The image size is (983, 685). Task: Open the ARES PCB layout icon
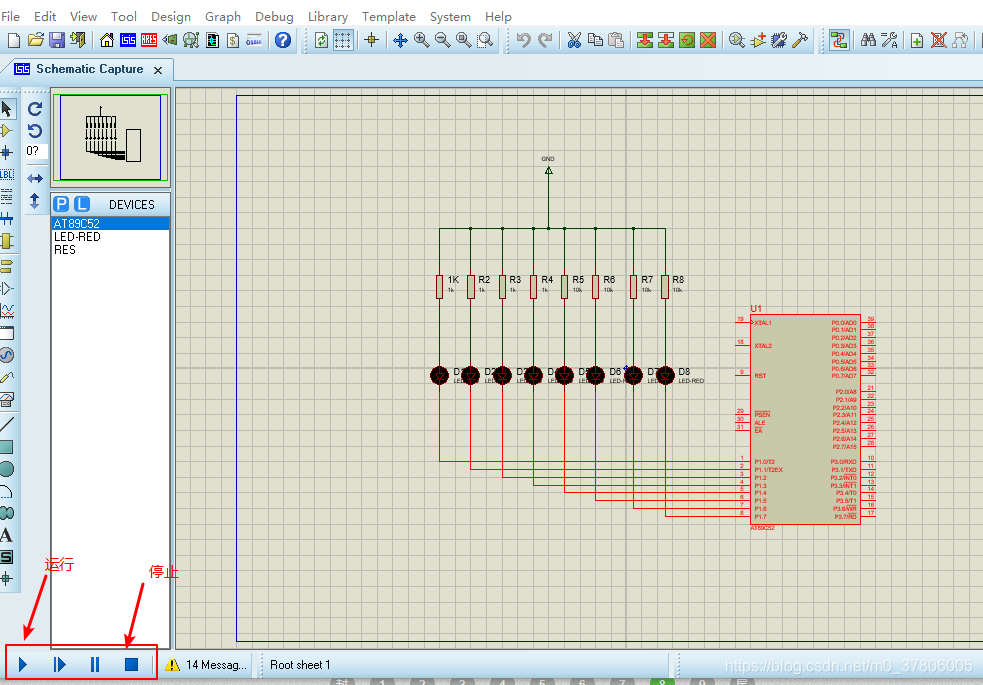tap(149, 41)
